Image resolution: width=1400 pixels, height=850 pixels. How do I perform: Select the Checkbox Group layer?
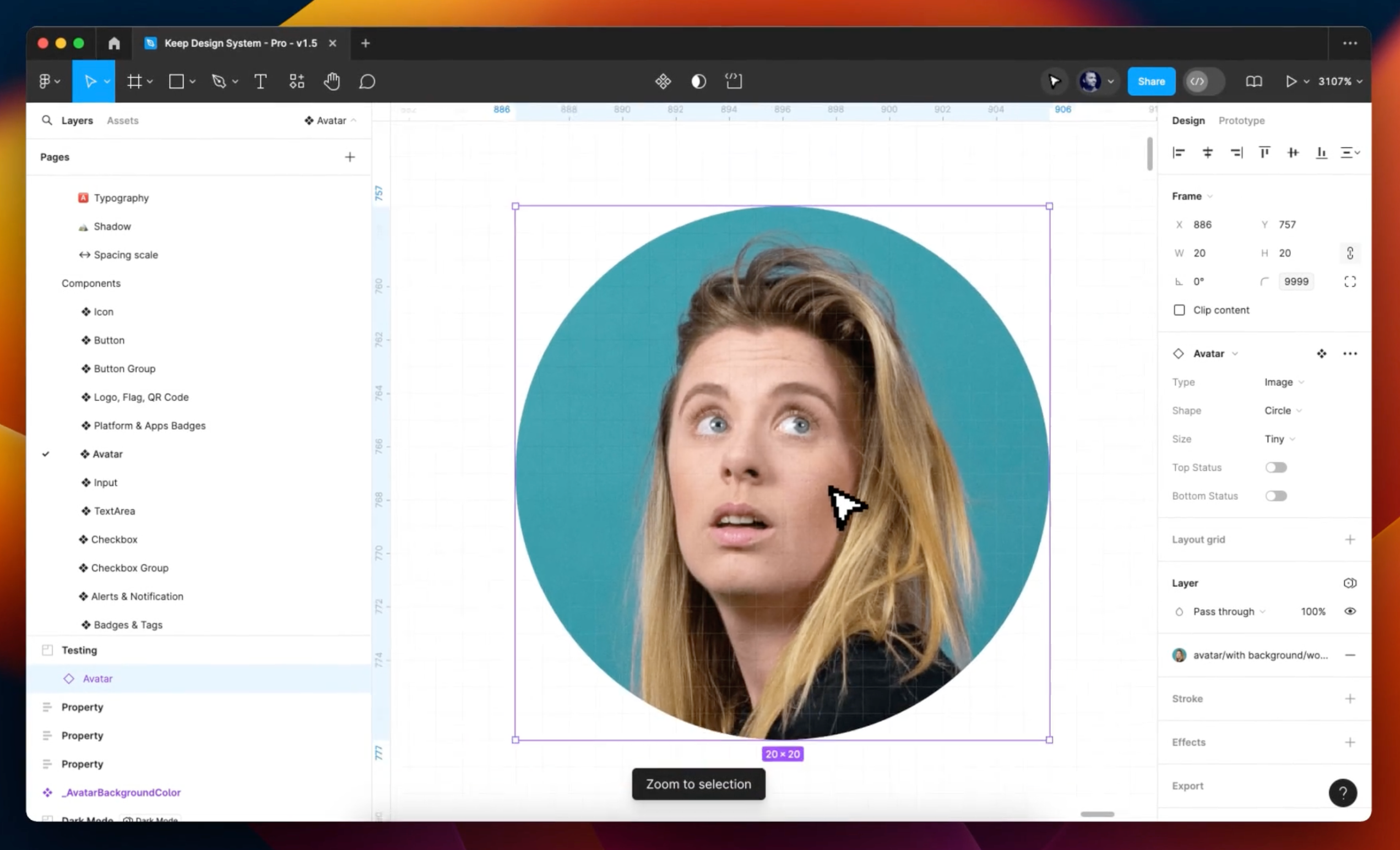tap(129, 568)
